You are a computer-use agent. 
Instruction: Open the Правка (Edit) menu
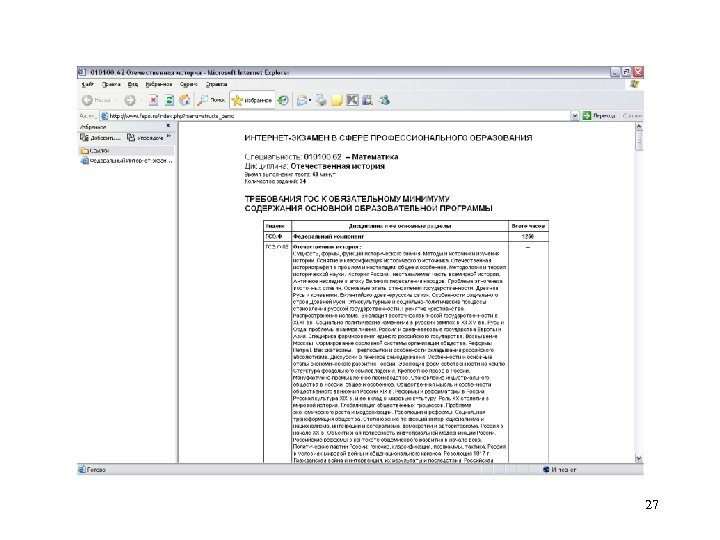point(111,84)
